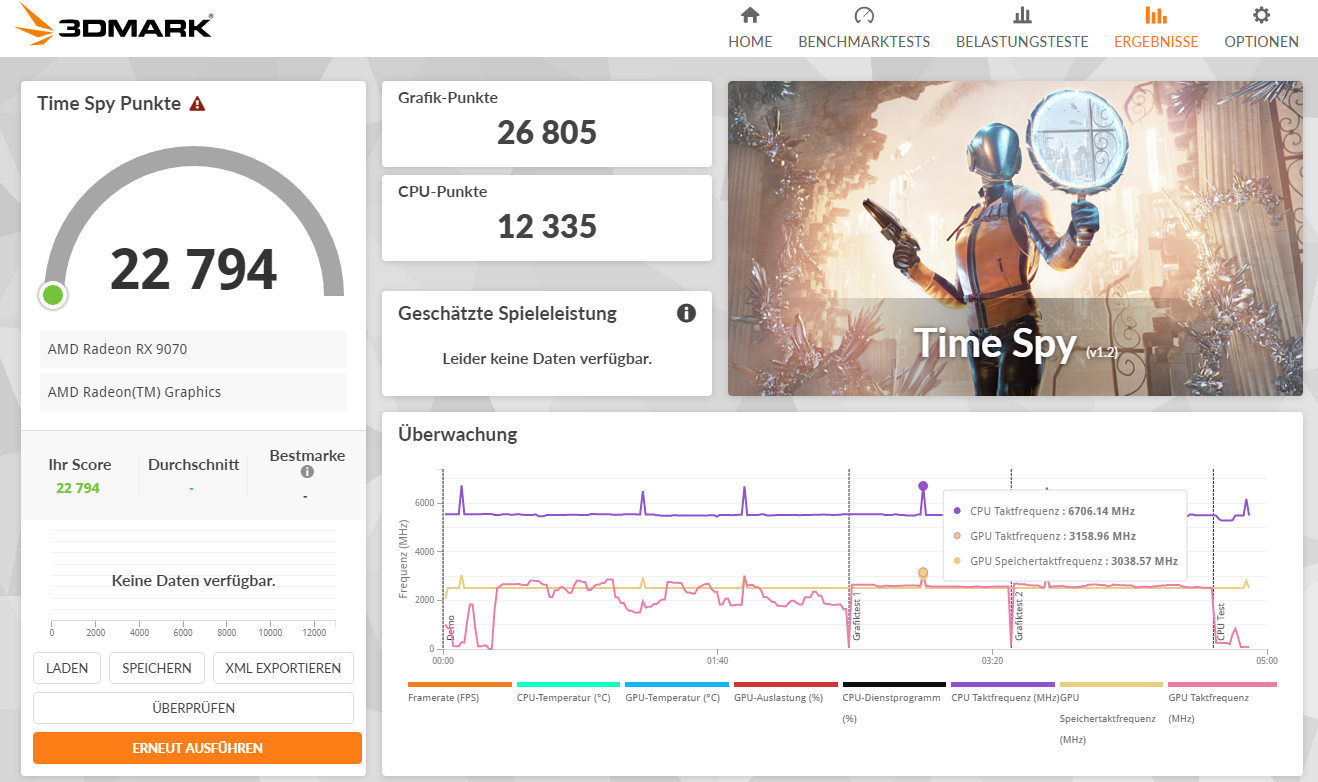Viewport: 1318px width, 782px height.
Task: Click the Ergebnisse orange chart icon
Action: coord(1156,15)
